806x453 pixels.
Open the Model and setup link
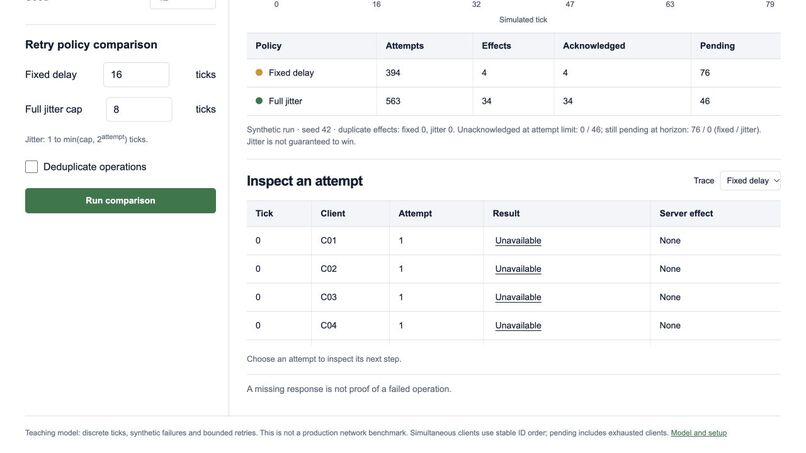coord(699,433)
